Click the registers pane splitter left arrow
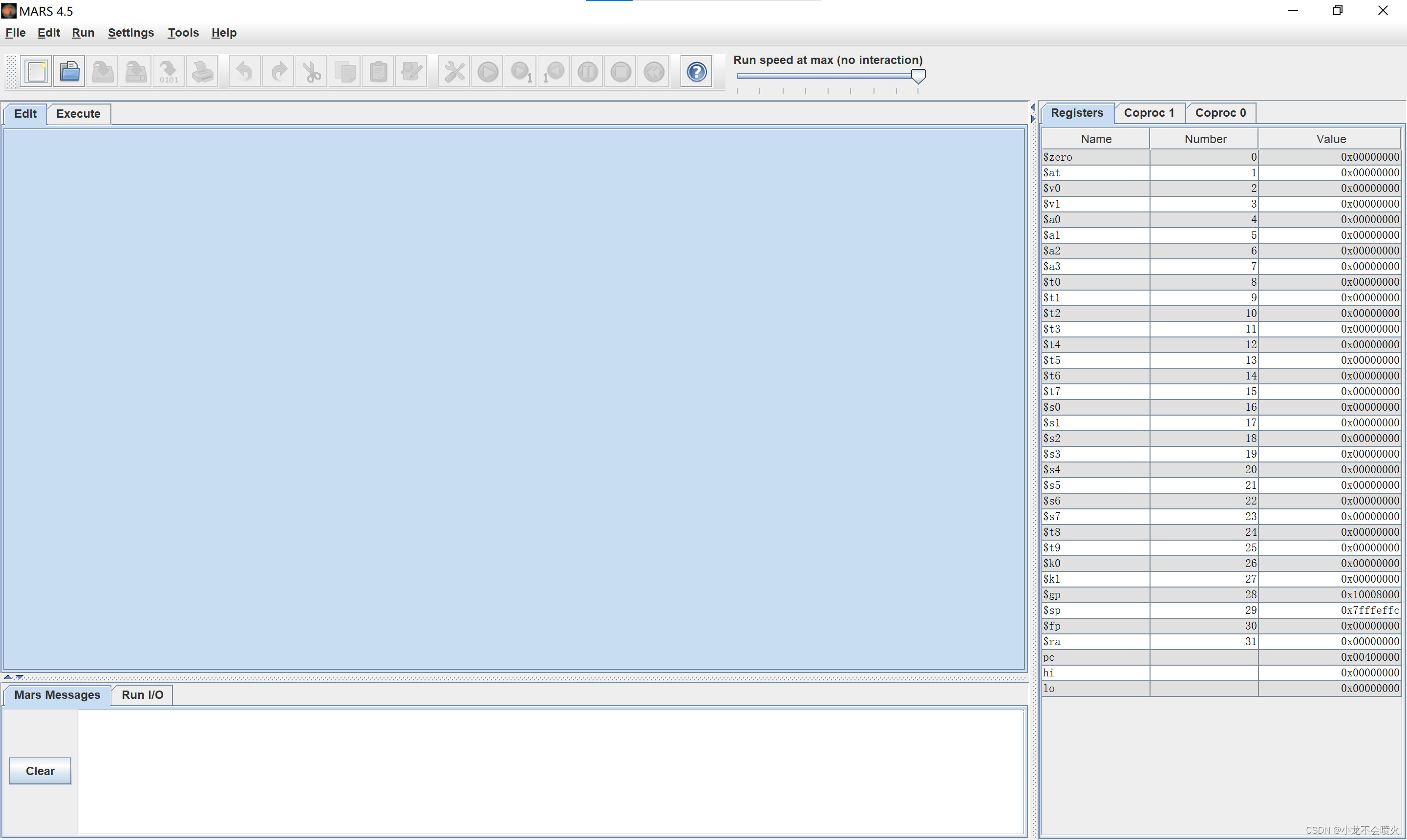Screen dimensions: 1407x840 [1032, 107]
